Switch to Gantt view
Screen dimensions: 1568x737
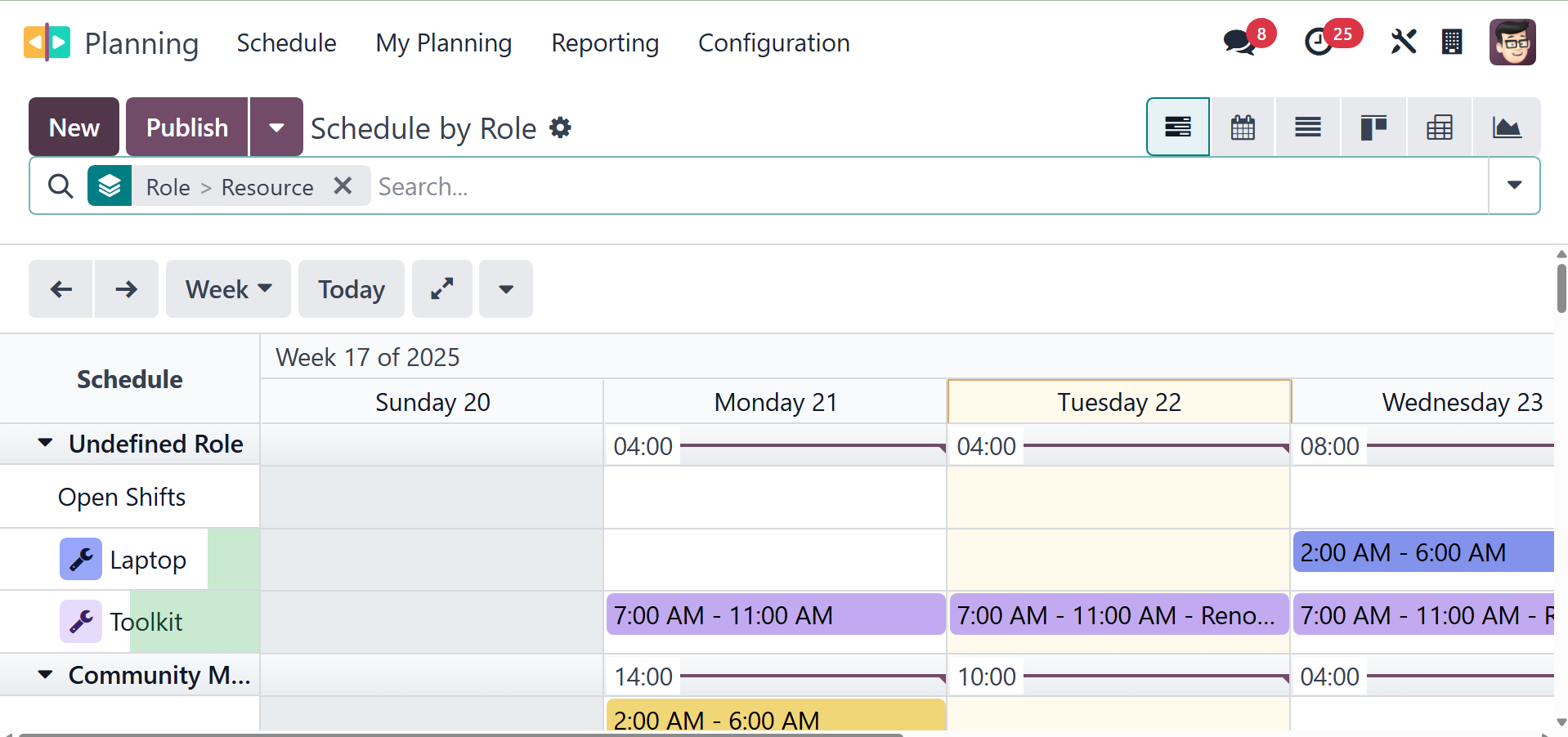1177,127
